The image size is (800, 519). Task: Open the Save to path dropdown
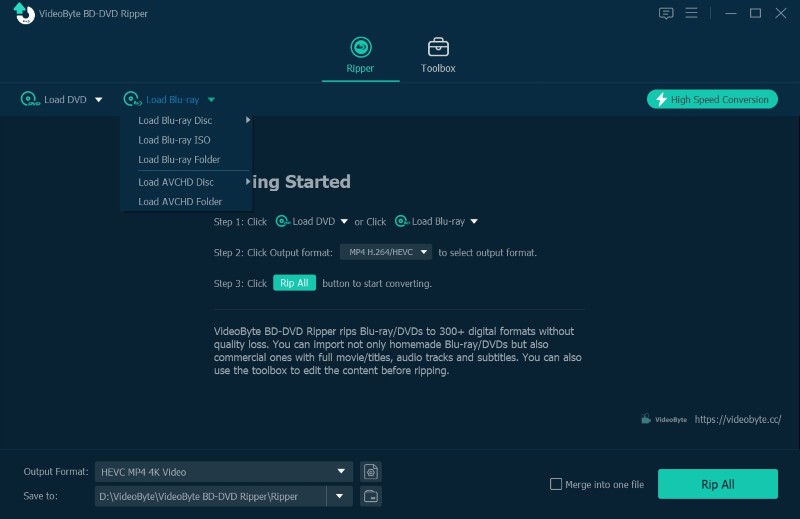pyautogui.click(x=340, y=496)
